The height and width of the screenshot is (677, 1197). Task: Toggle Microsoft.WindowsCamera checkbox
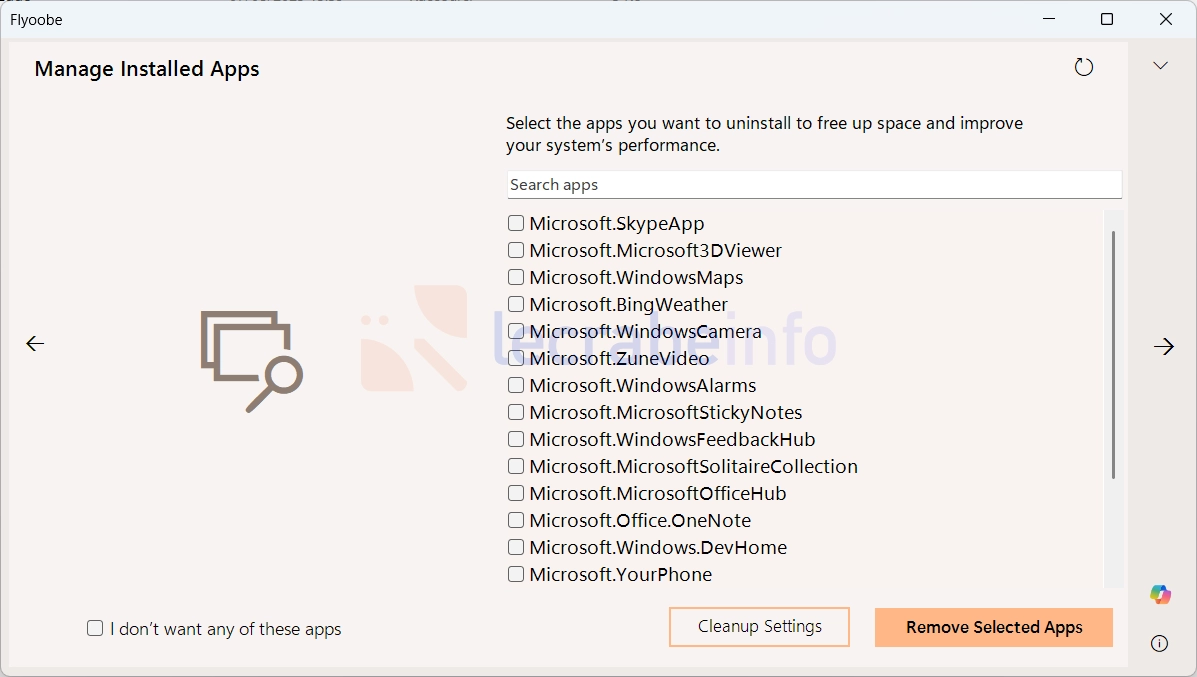(516, 331)
